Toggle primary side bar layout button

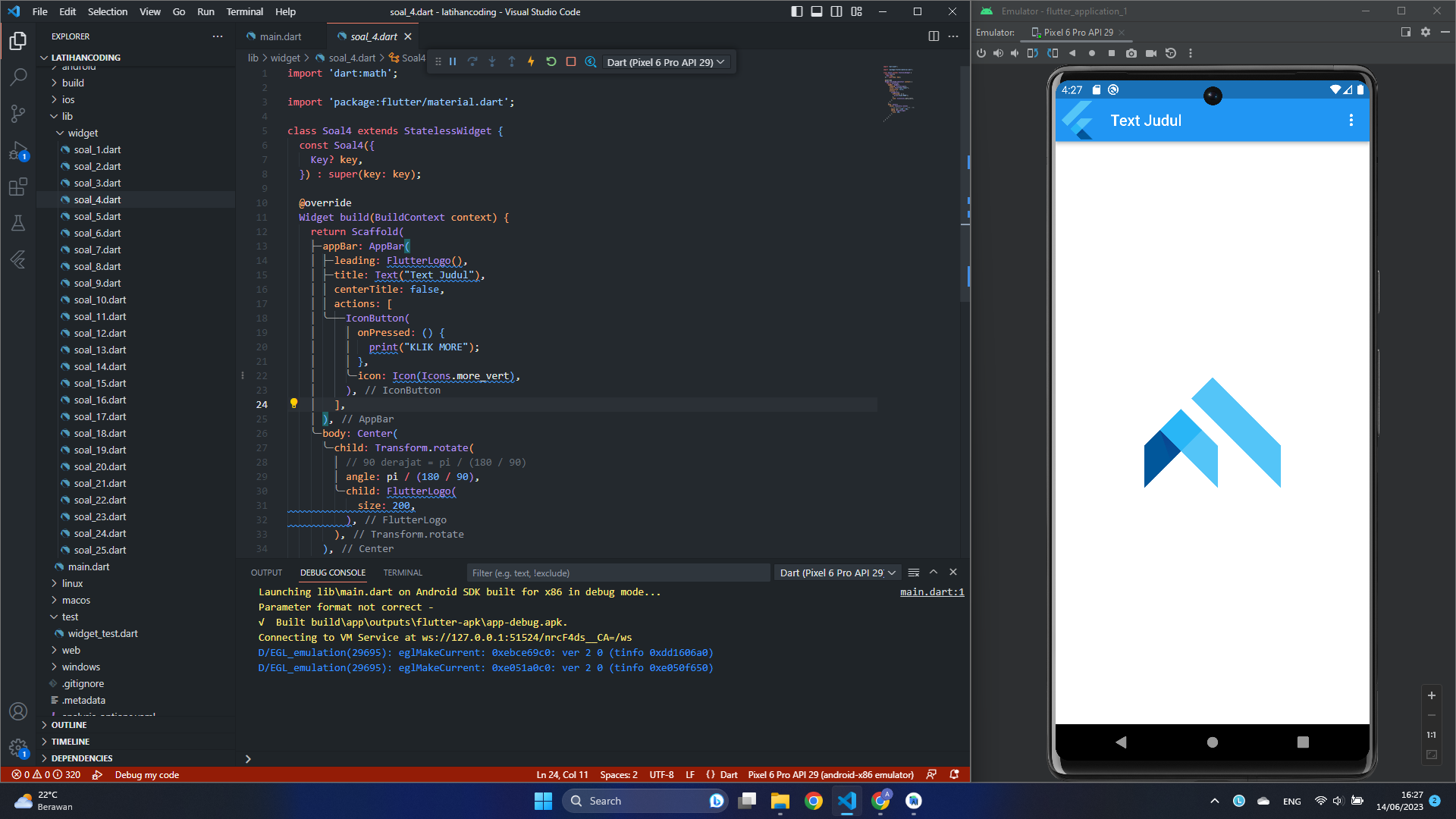pos(797,11)
